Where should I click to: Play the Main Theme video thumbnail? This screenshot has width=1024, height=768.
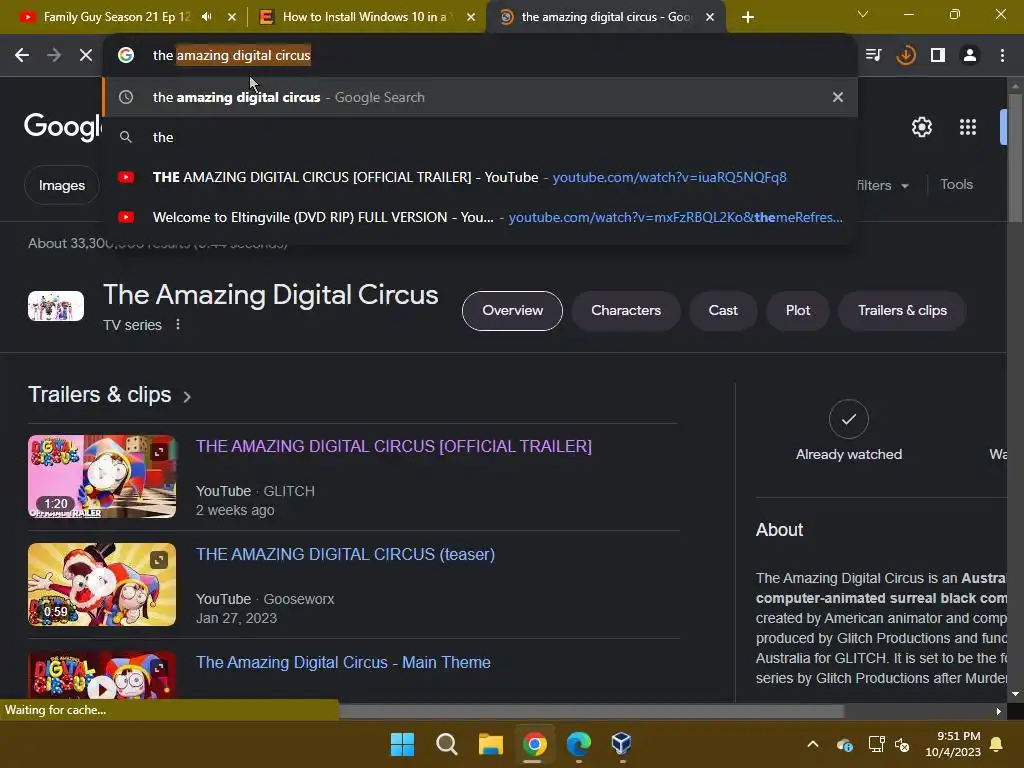click(102, 675)
